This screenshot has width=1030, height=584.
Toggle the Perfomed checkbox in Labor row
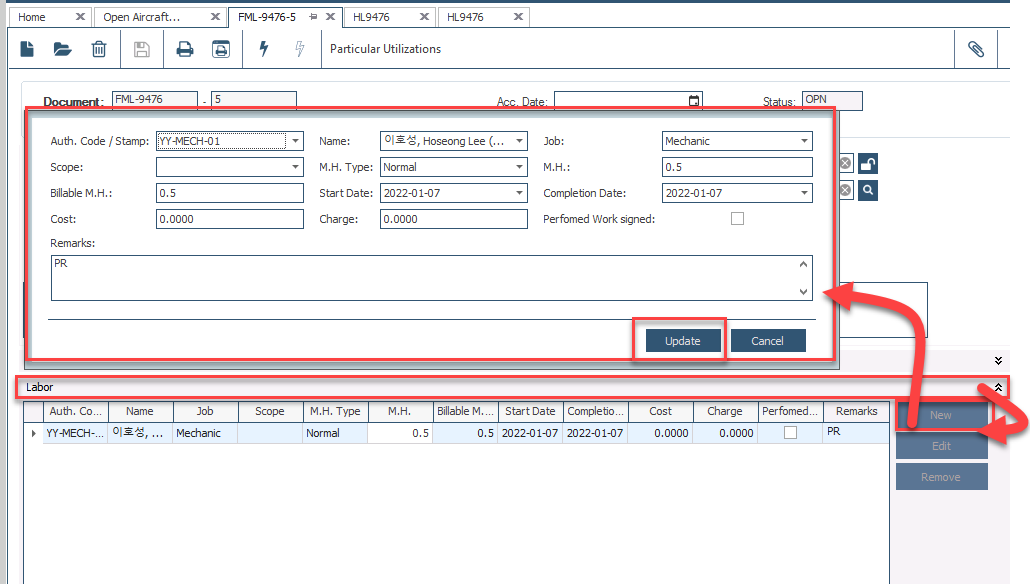[x=790, y=433]
